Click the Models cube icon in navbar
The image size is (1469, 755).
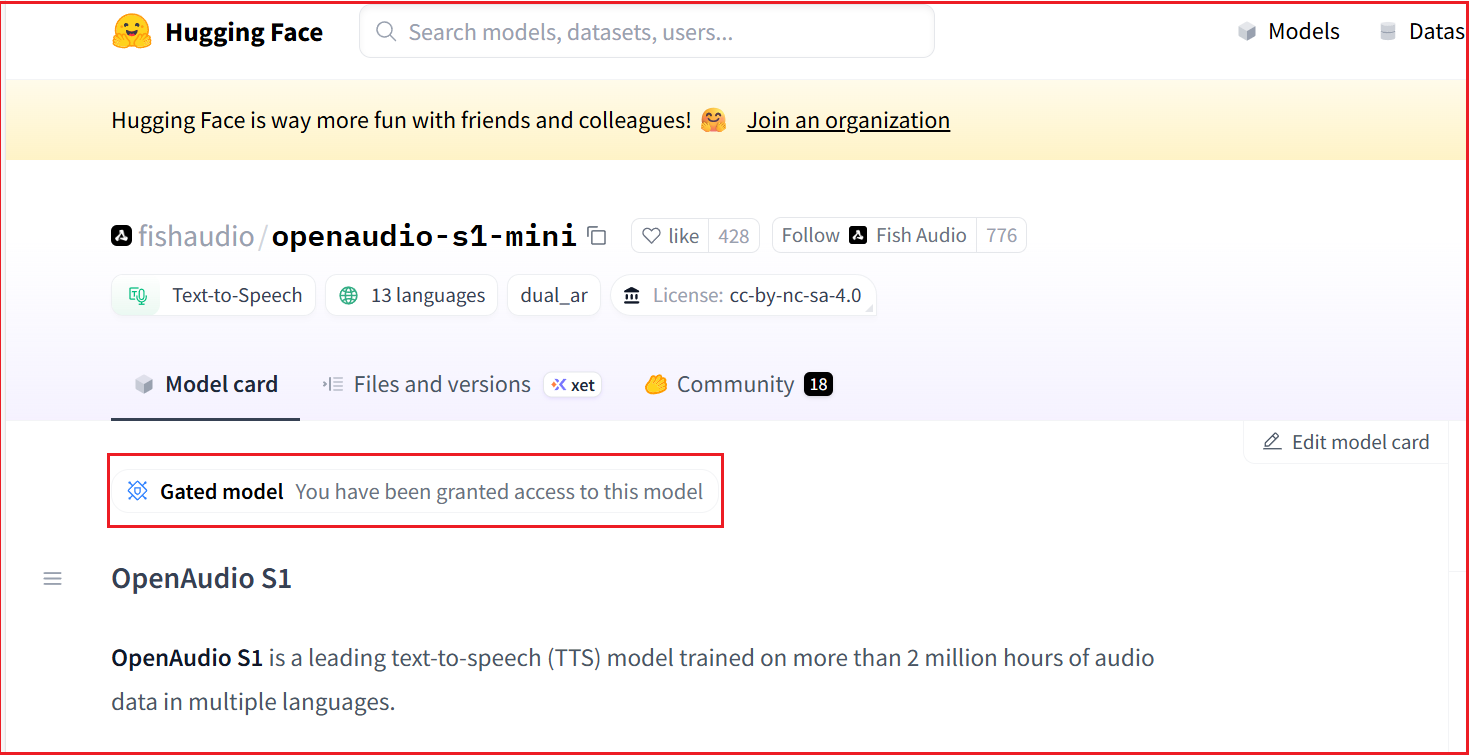(x=1246, y=32)
